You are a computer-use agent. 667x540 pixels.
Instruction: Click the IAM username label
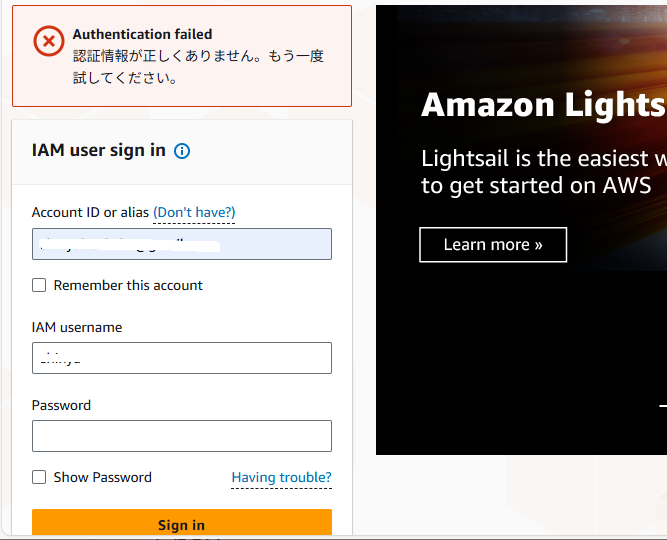click(x=77, y=327)
